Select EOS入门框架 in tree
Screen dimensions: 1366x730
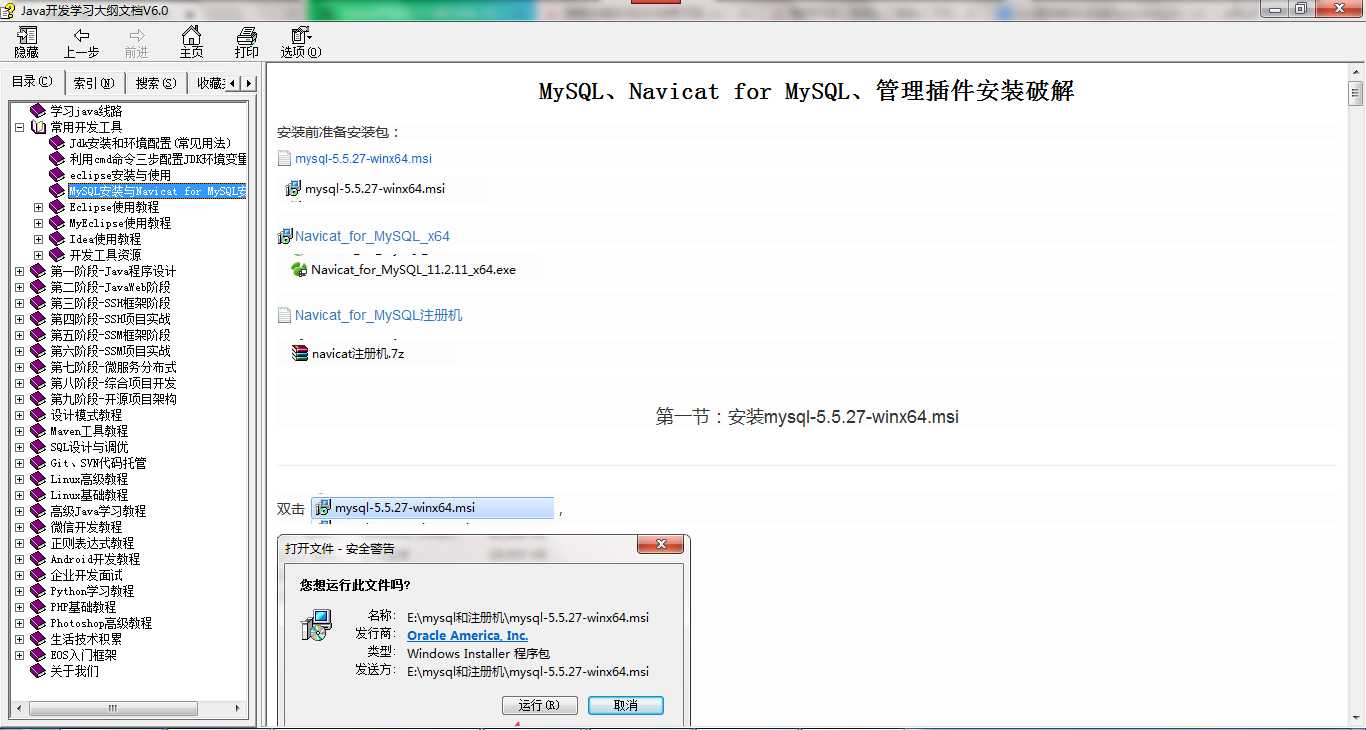pyautogui.click(x=83, y=655)
